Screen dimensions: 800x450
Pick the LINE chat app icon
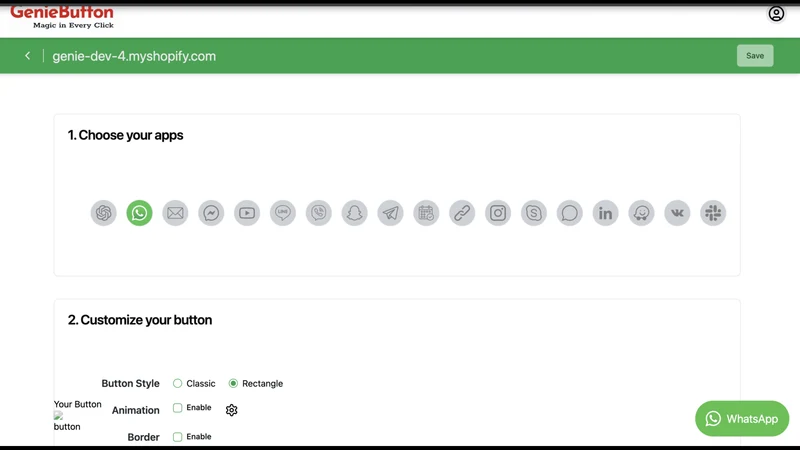(x=283, y=213)
